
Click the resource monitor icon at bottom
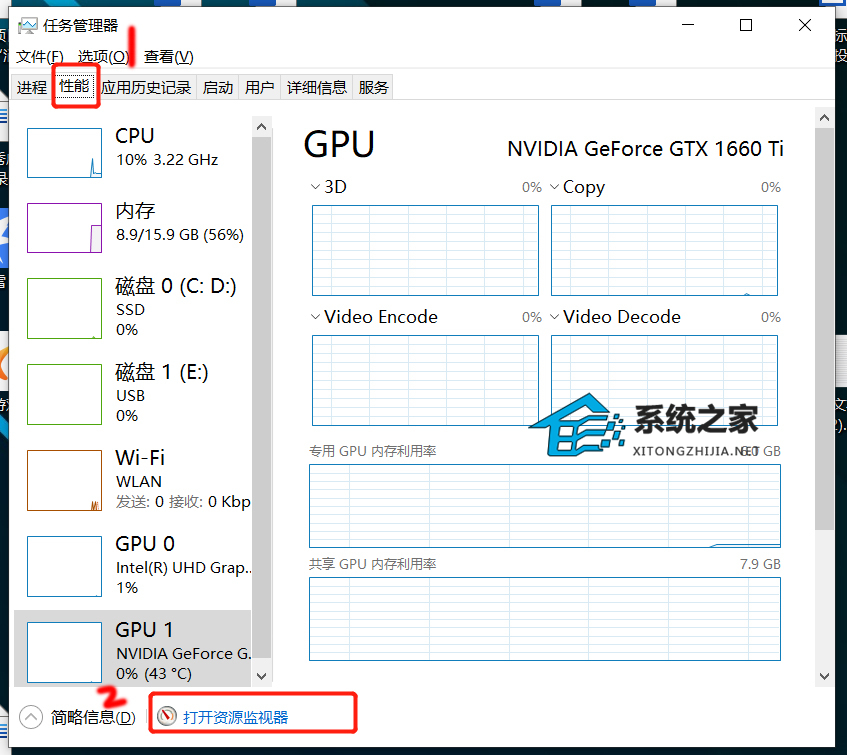(x=167, y=716)
